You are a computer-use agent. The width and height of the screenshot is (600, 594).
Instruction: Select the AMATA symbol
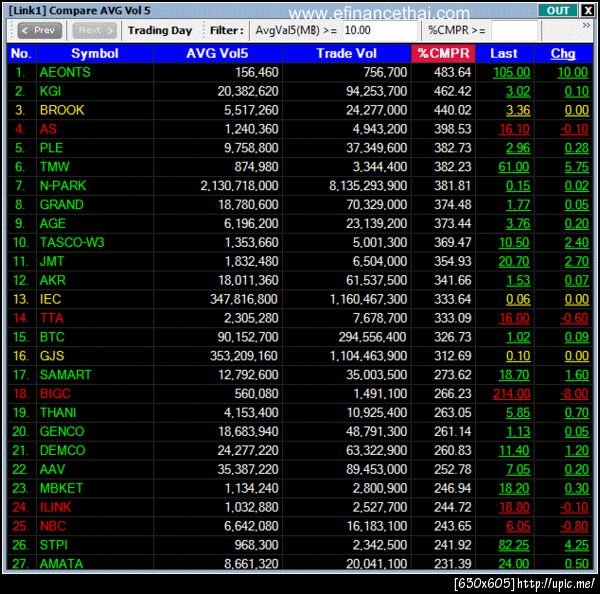coord(61,564)
